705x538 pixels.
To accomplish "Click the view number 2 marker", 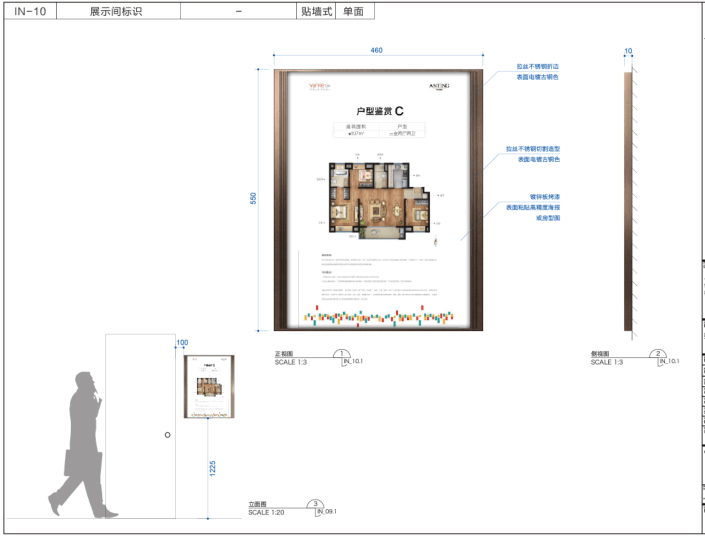I will [658, 353].
